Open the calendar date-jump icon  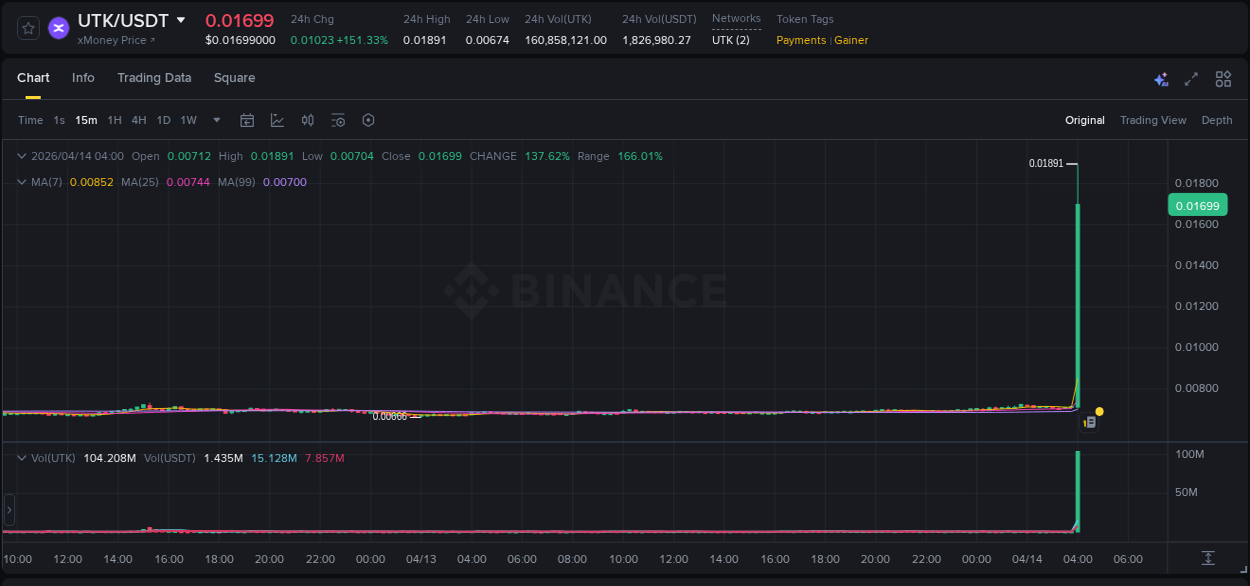tap(247, 120)
